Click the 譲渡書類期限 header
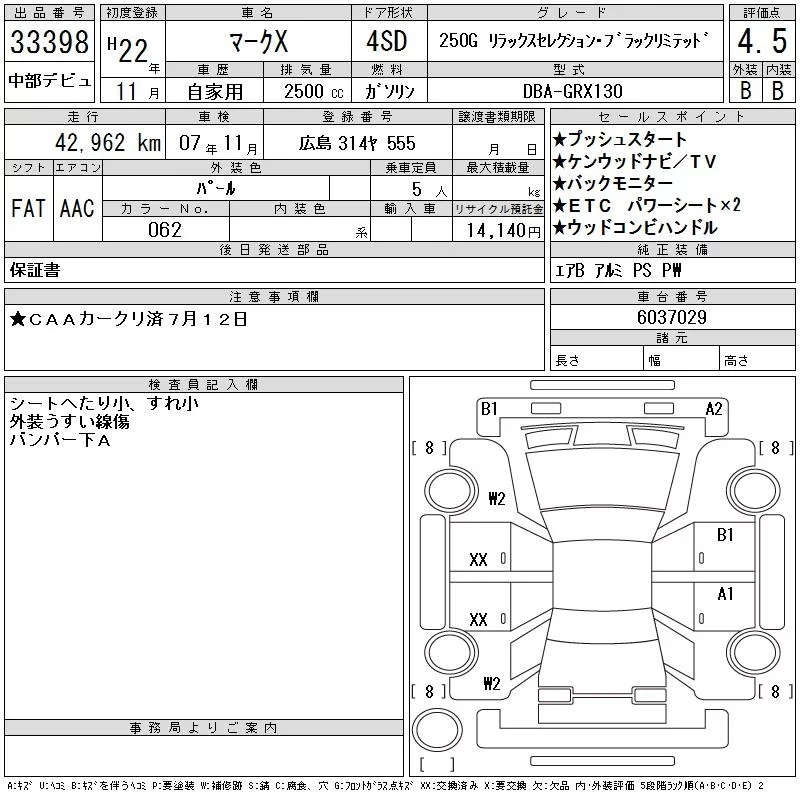Screen dimensions: 800x800 pos(497,117)
